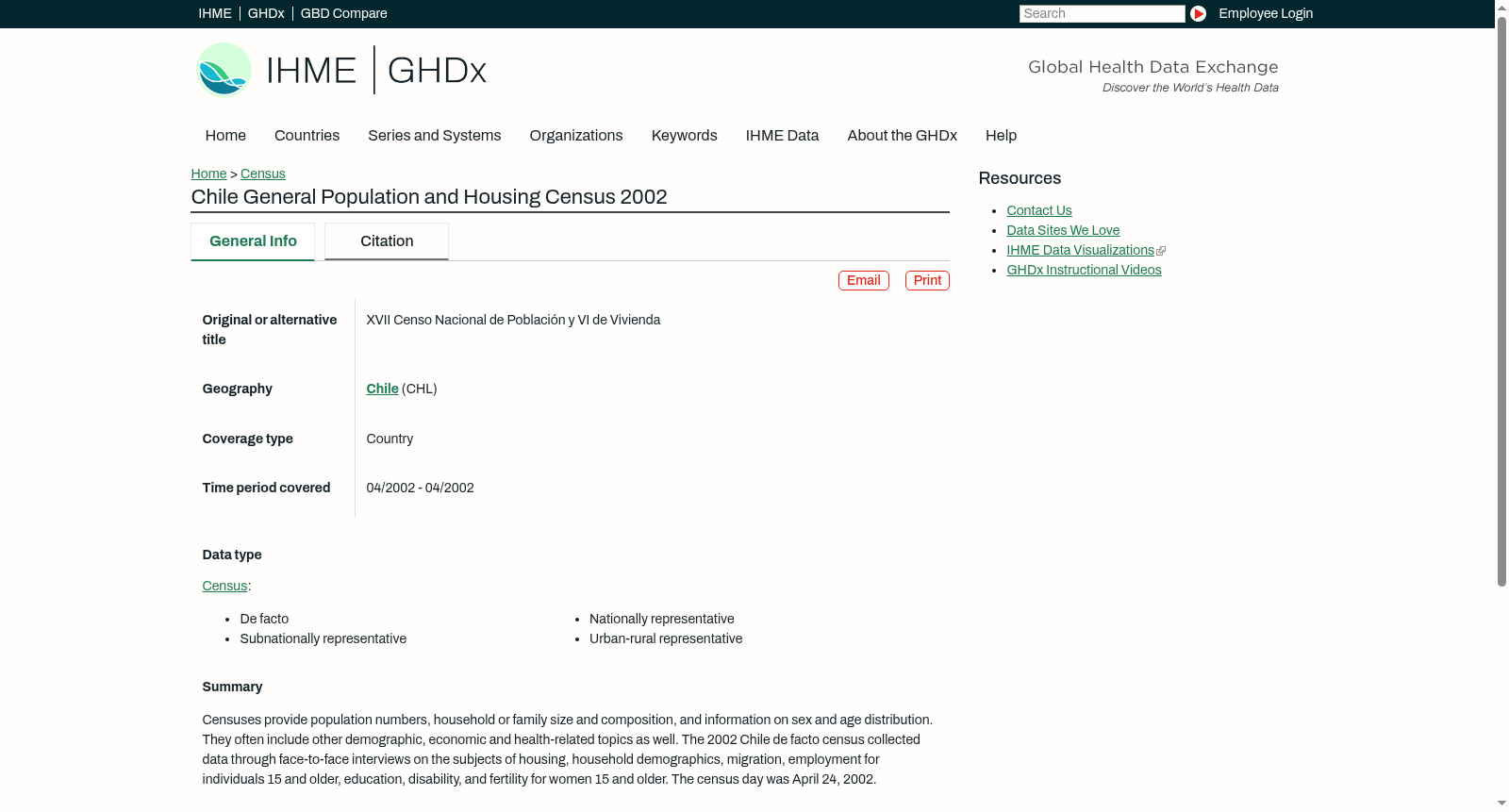1509x812 pixels.
Task: Click the 'De facto' list item
Action: (x=264, y=619)
